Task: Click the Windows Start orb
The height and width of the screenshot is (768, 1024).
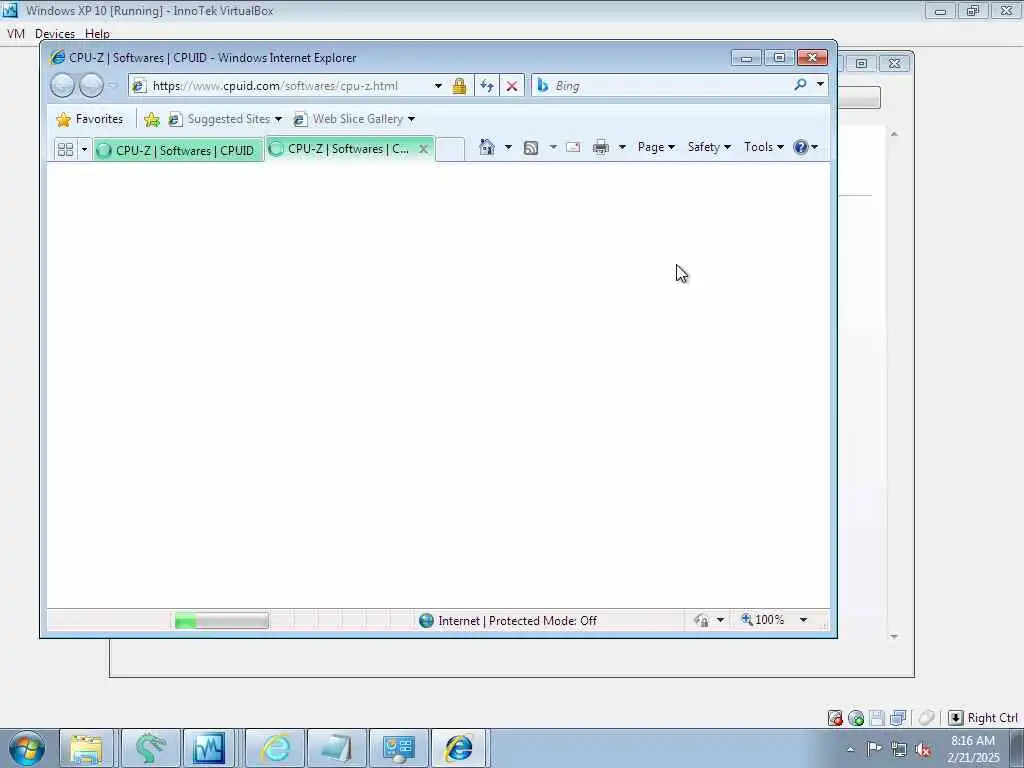Action: click(x=27, y=748)
